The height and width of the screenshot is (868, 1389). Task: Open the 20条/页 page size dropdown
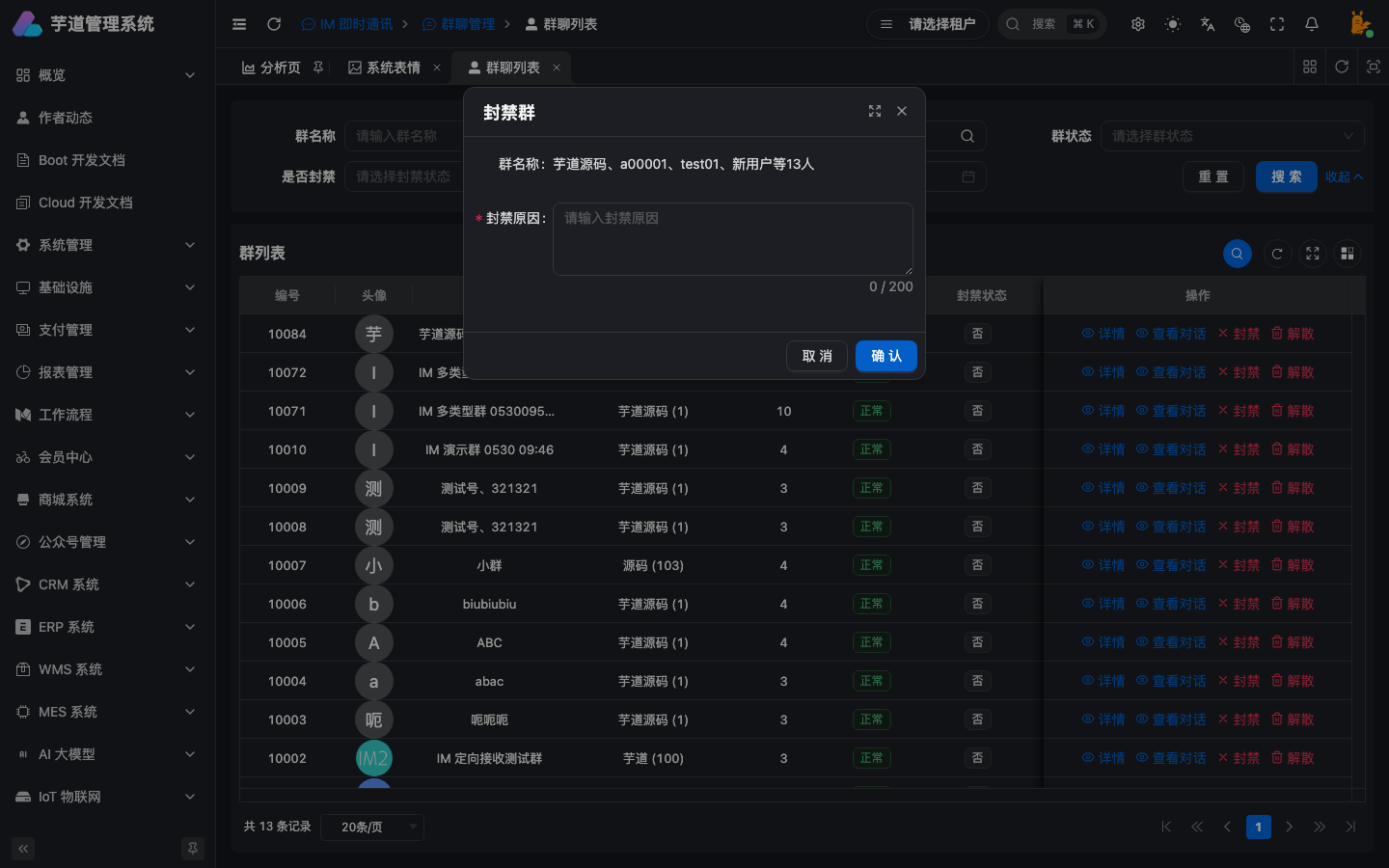tap(372, 827)
